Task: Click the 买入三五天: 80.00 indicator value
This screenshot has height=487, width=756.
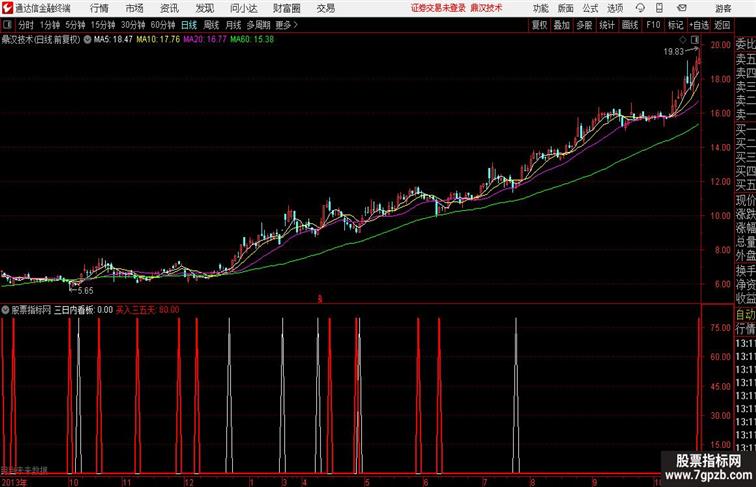Action: 148,310
